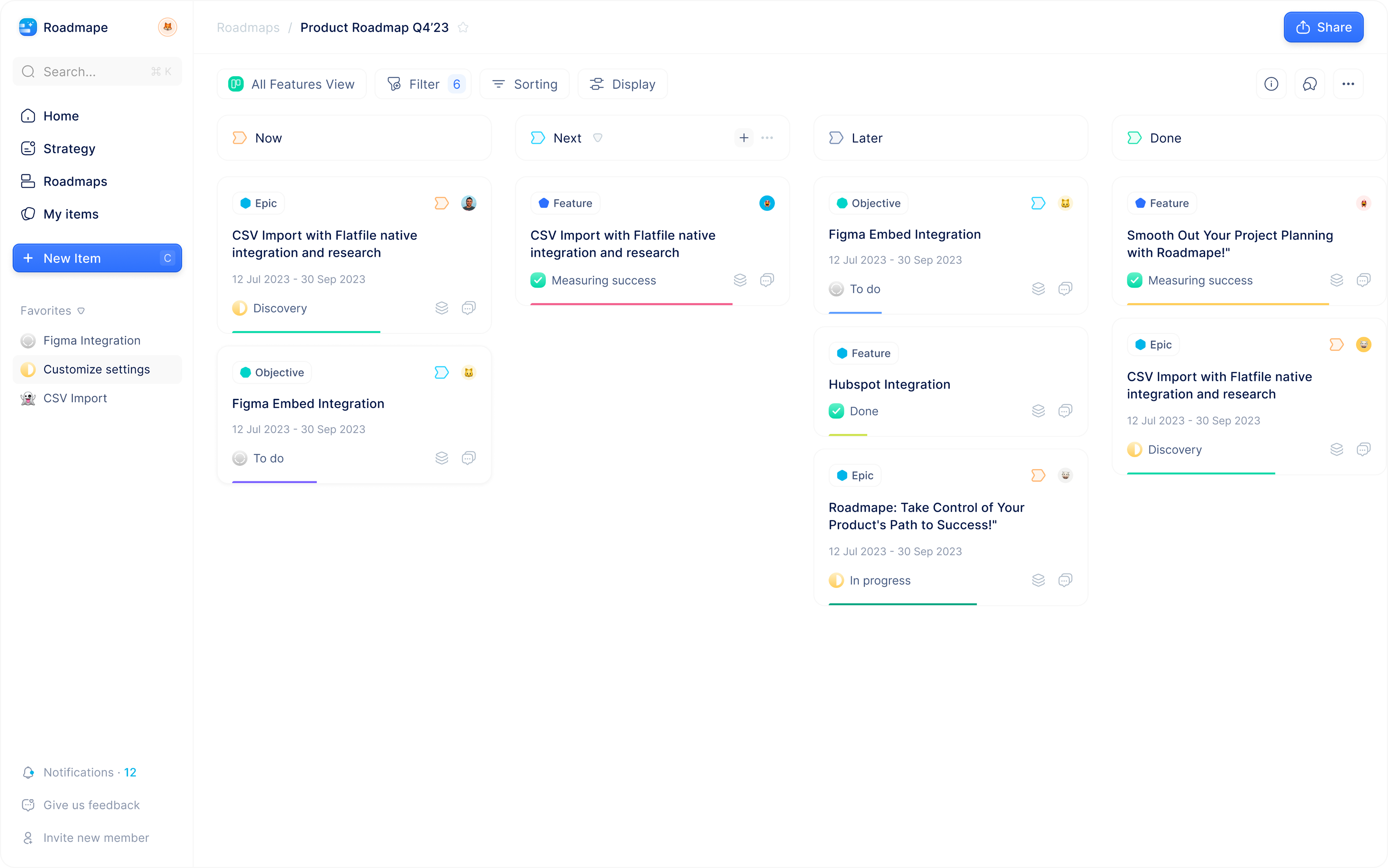Open the All Features View selector
This screenshot has width=1388, height=868.
coord(291,83)
